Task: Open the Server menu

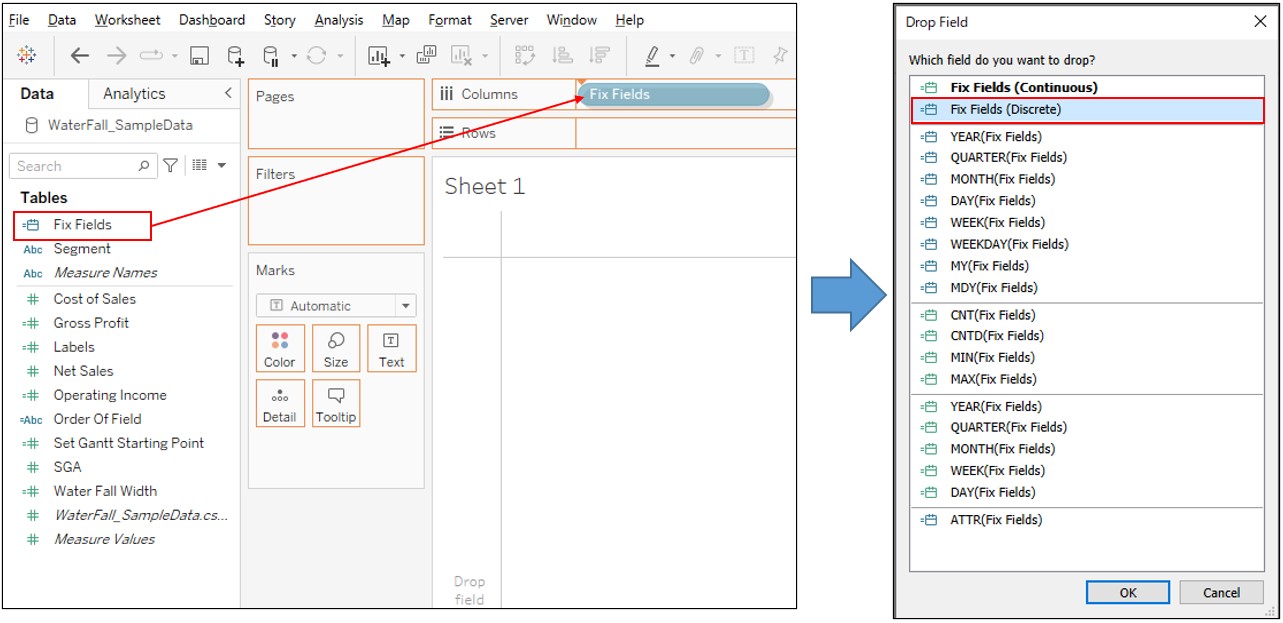Action: tap(510, 20)
